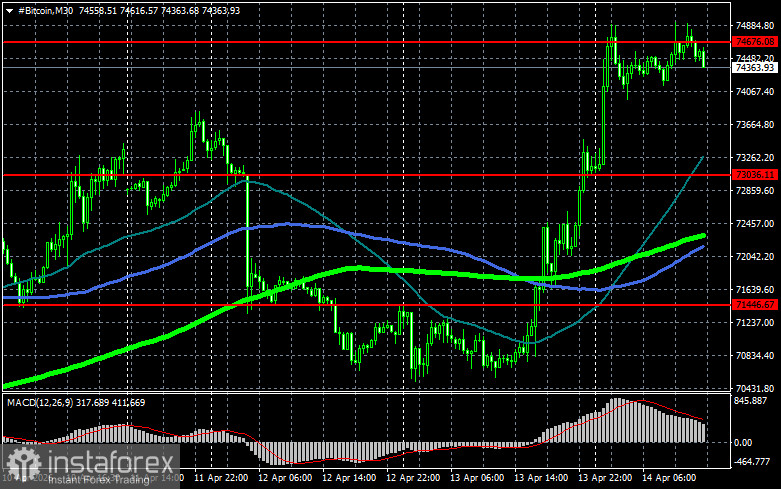Click the 74067.40 price scale label
The image size is (781, 489).
(x=755, y=92)
